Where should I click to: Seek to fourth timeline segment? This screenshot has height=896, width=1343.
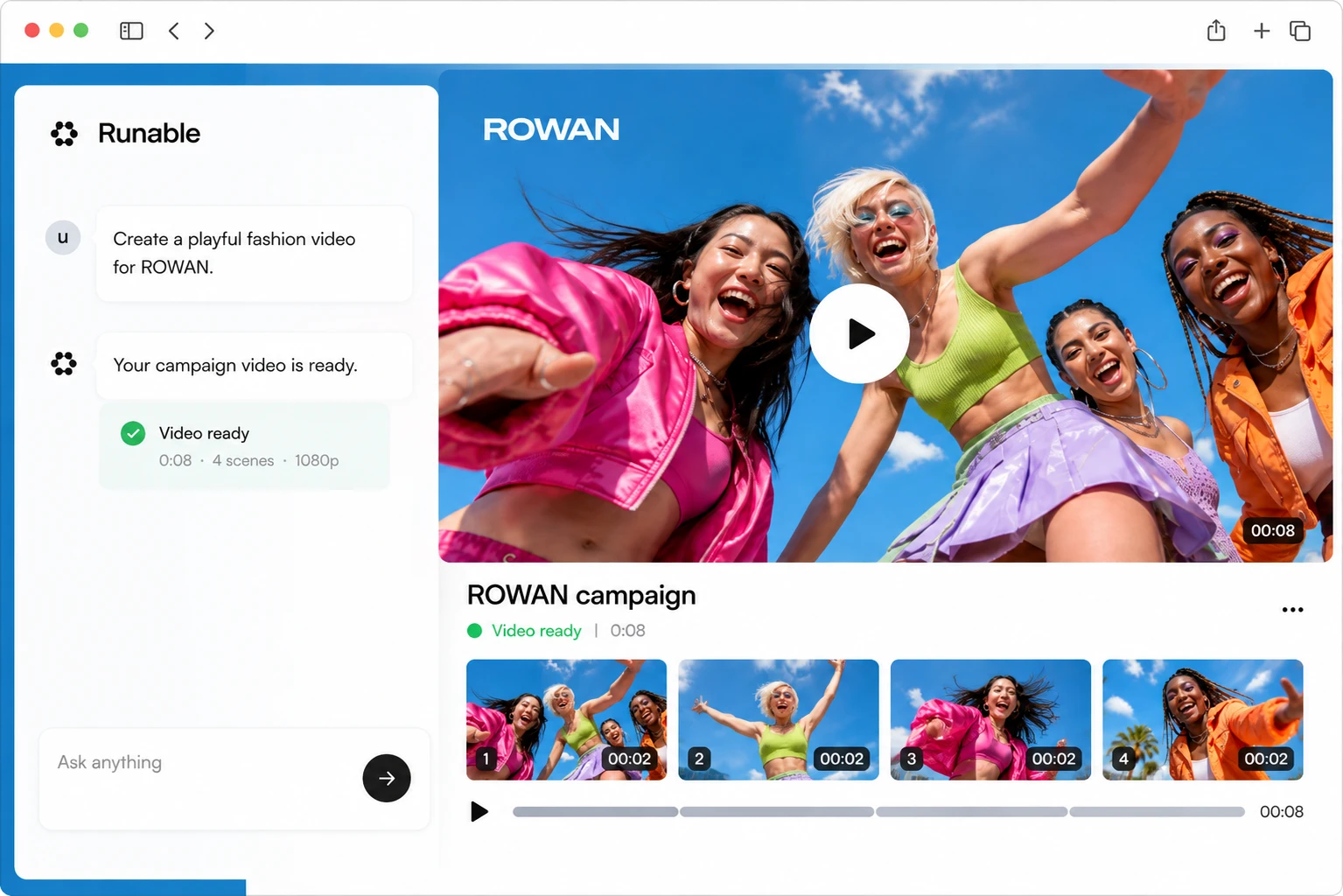click(1157, 812)
